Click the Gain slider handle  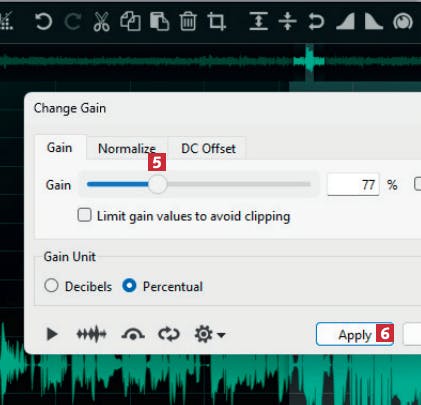coord(157,184)
